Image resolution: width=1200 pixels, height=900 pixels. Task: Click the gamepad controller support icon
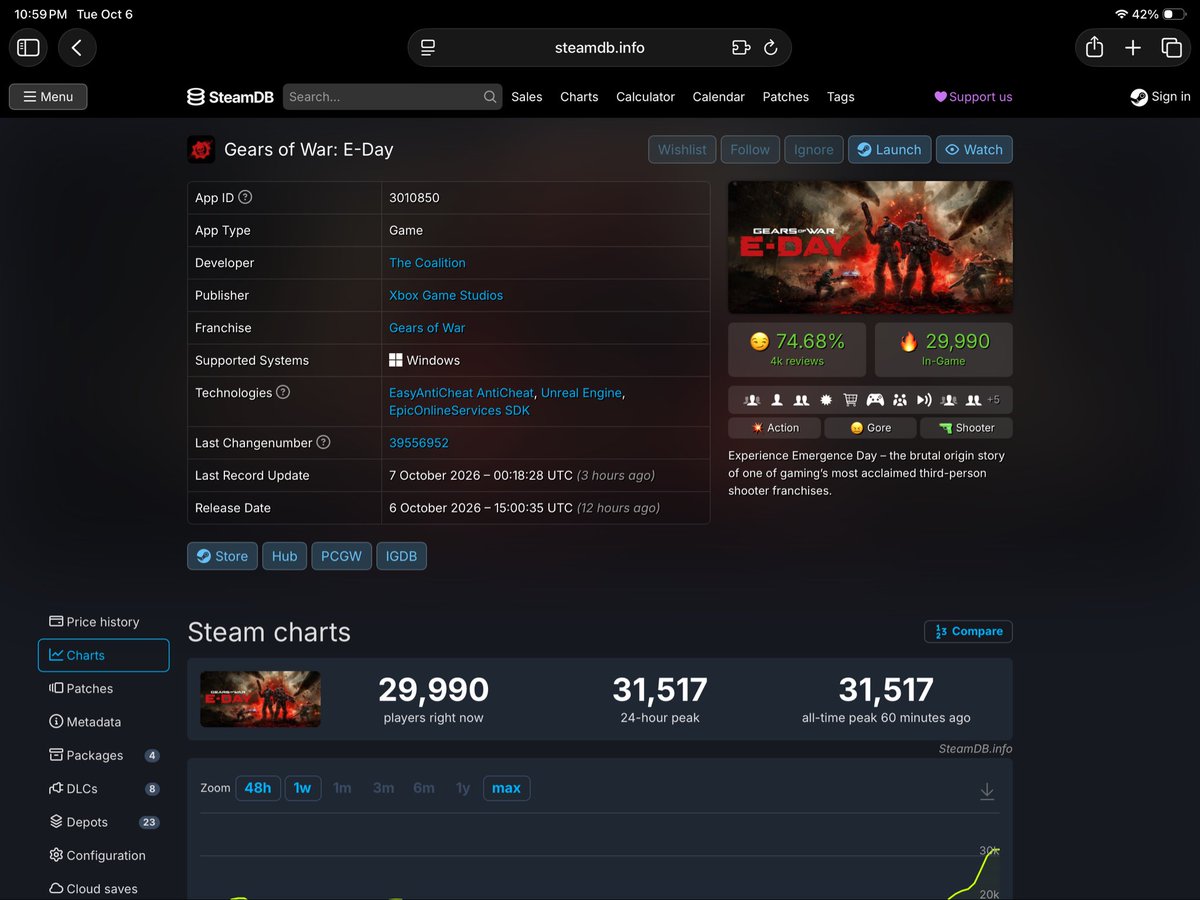(x=875, y=400)
